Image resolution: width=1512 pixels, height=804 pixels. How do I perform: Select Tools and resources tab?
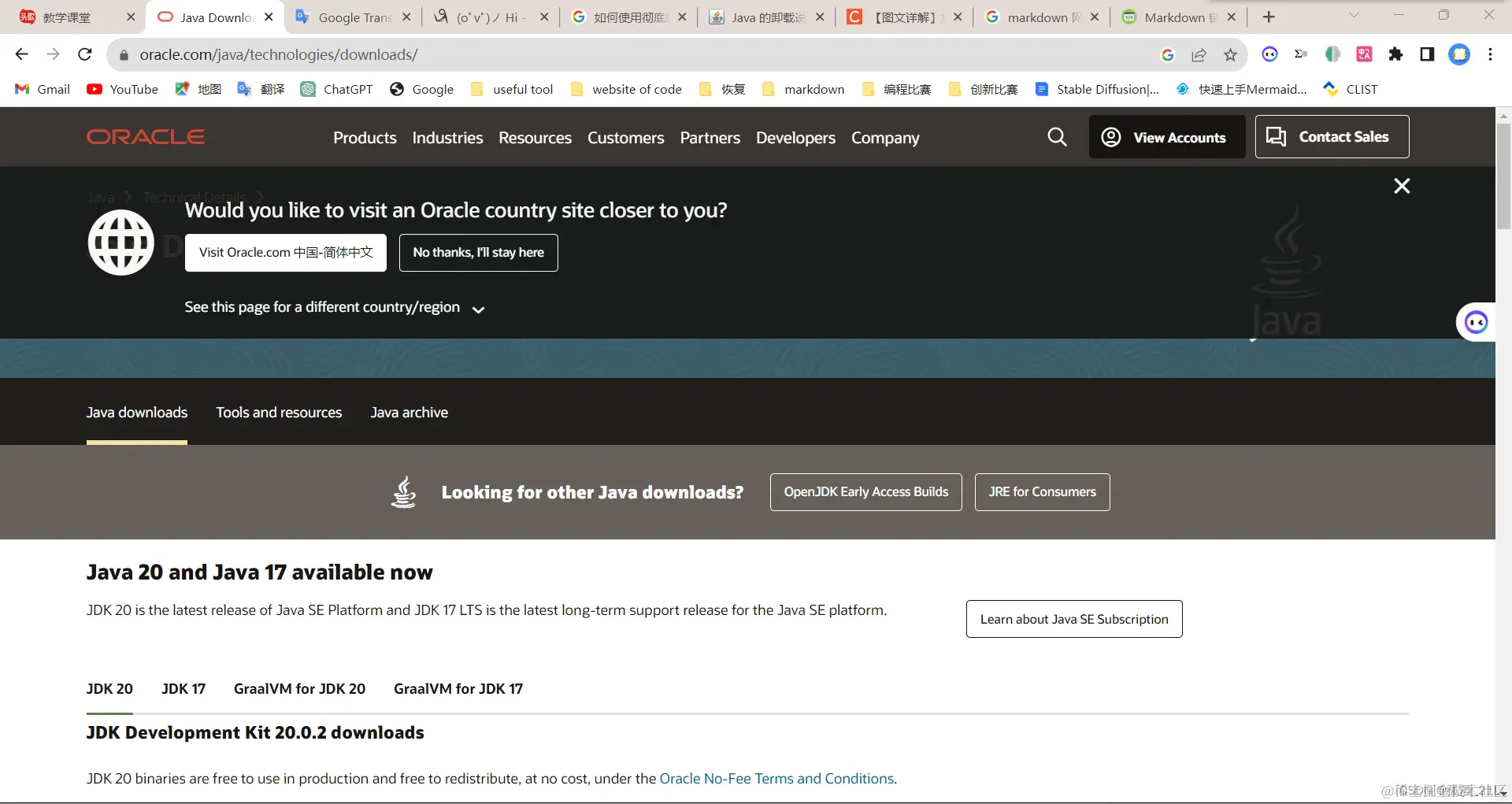pyautogui.click(x=279, y=413)
